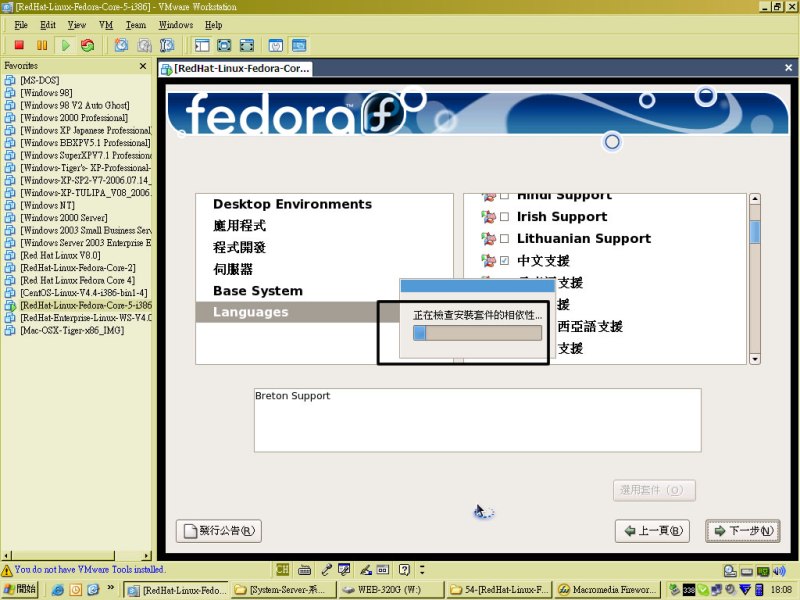Open the Help menu
The width and height of the screenshot is (800, 600).
point(214,25)
